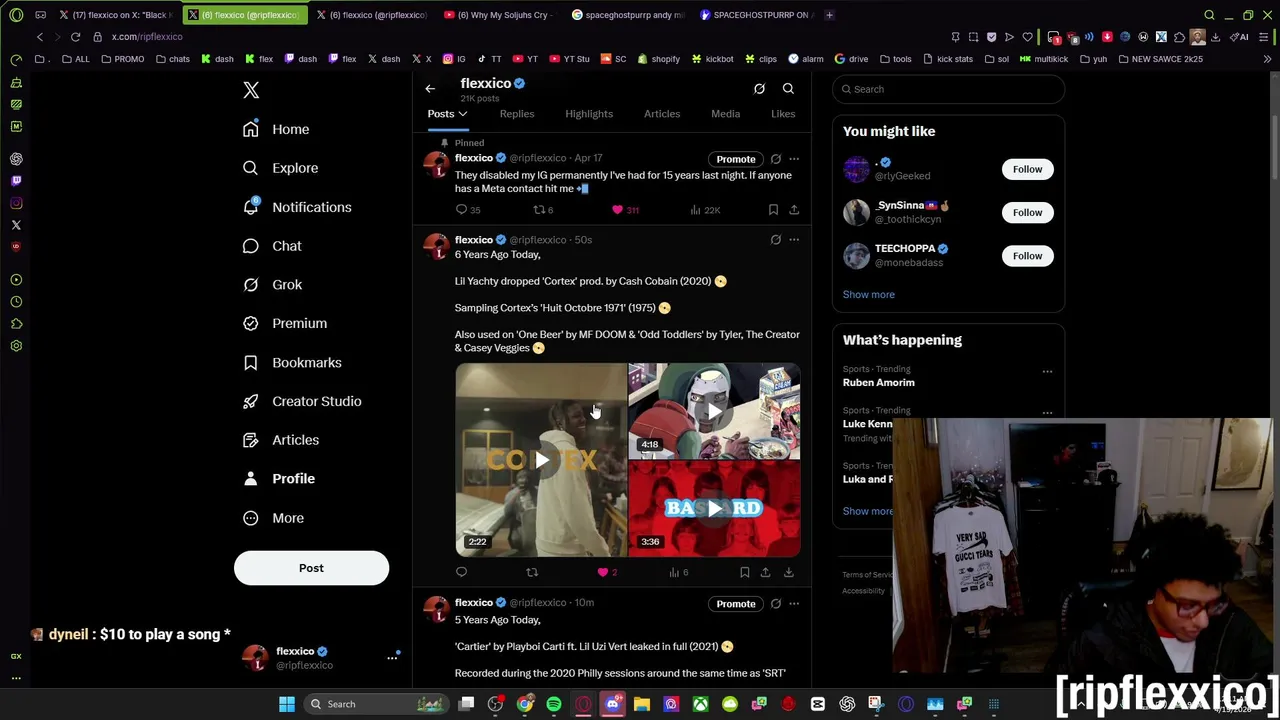Switch to the Articles profile tab
The image size is (1280, 720).
point(662,114)
